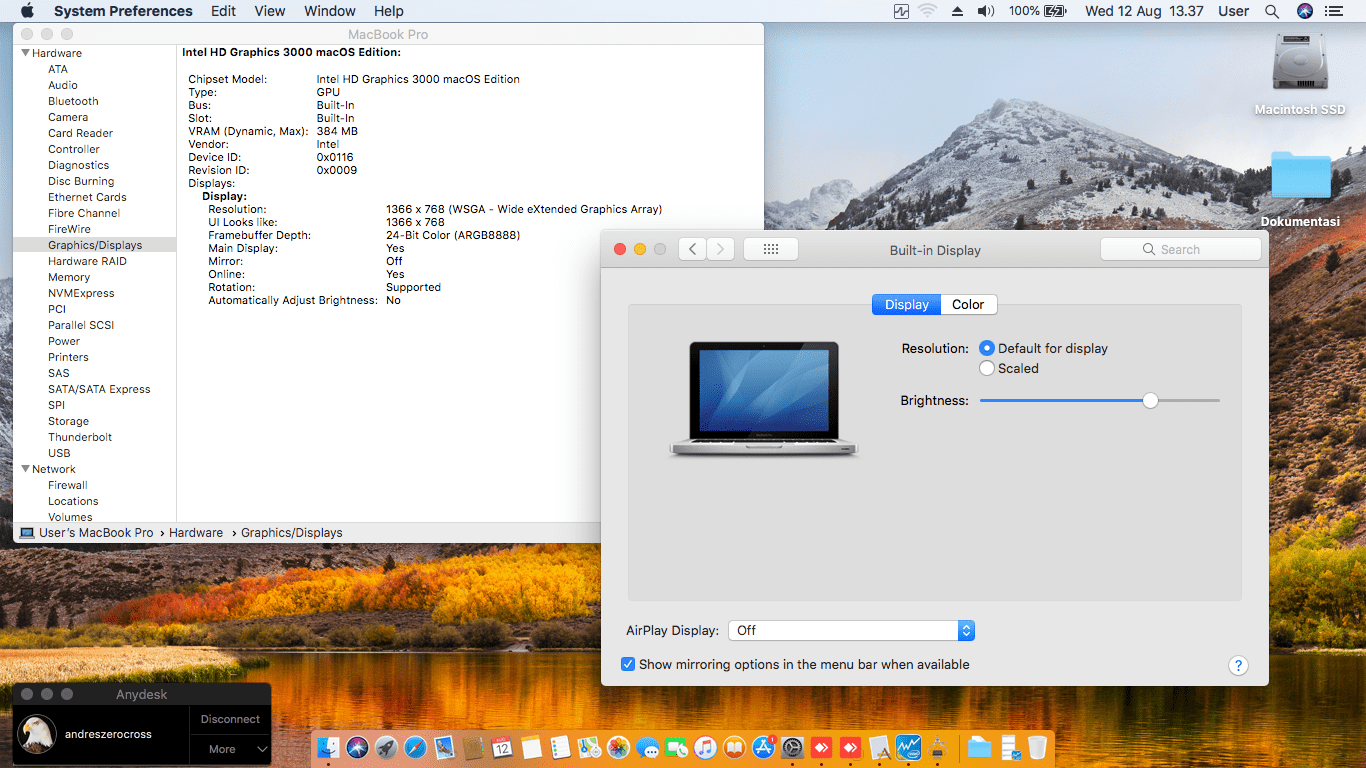Open Photos app from the dock
This screenshot has width=1366, height=768.
(x=618, y=747)
